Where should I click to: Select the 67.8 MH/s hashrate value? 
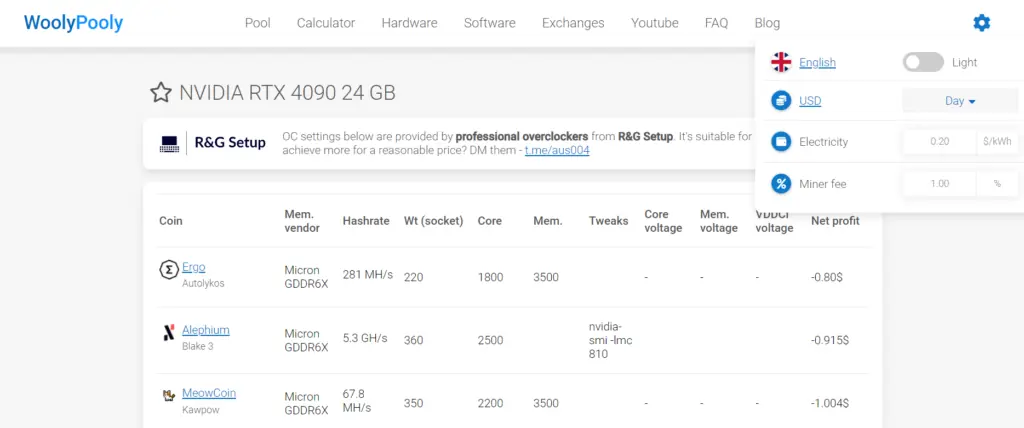pyautogui.click(x=357, y=401)
